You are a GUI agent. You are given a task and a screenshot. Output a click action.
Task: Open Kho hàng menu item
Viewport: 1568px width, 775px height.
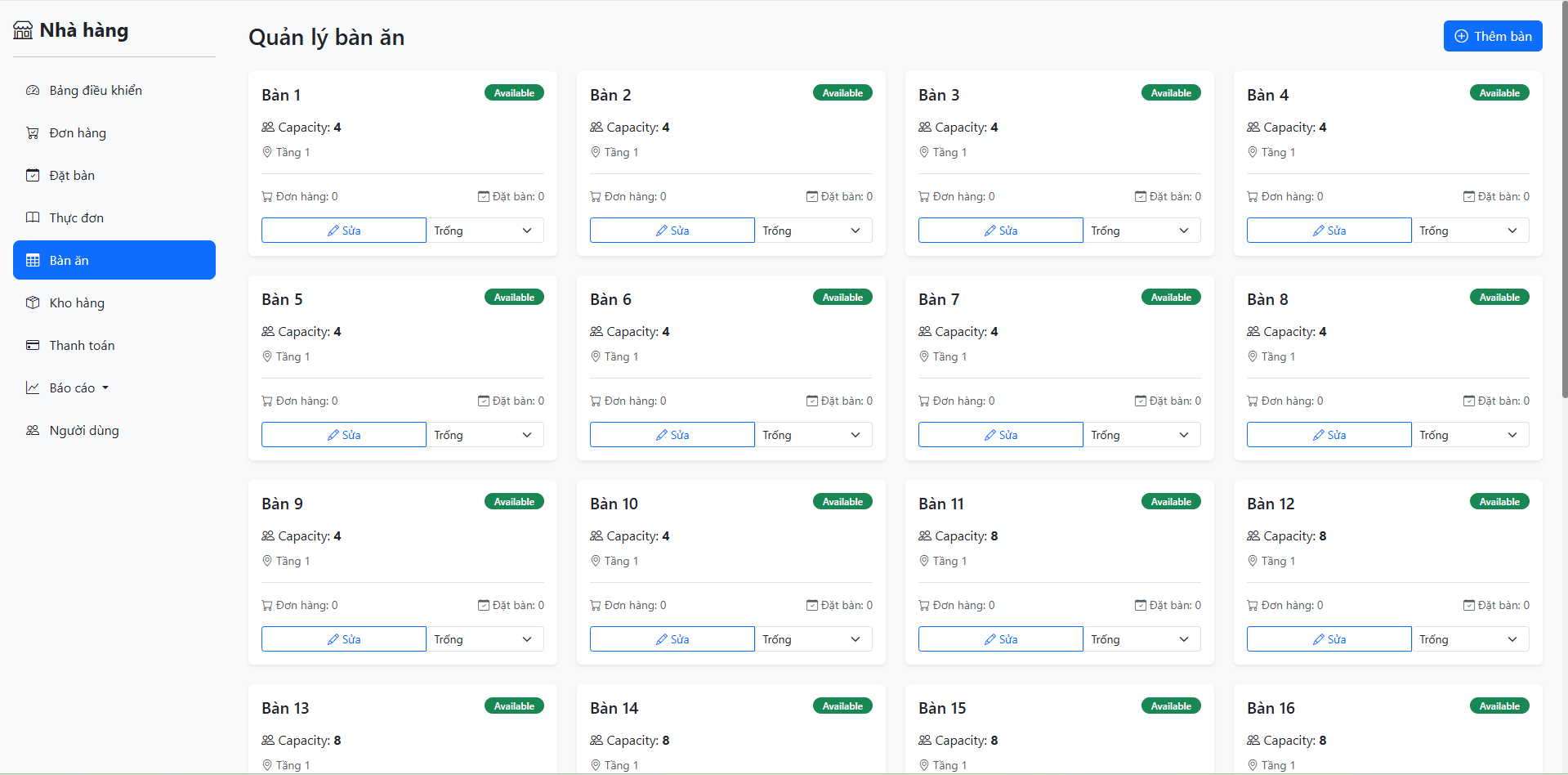coord(114,302)
